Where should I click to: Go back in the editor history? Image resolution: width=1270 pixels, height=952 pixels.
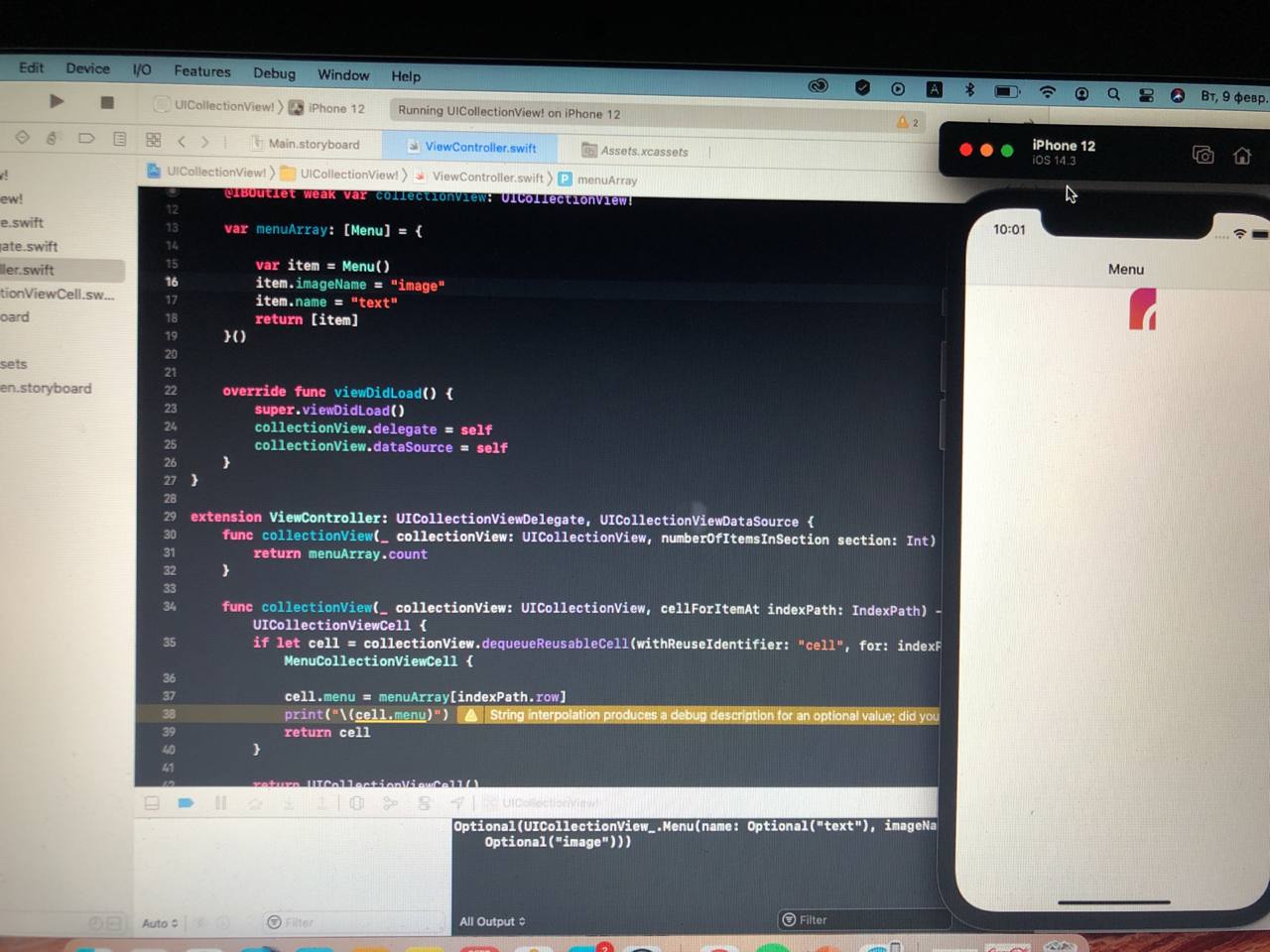point(182,141)
